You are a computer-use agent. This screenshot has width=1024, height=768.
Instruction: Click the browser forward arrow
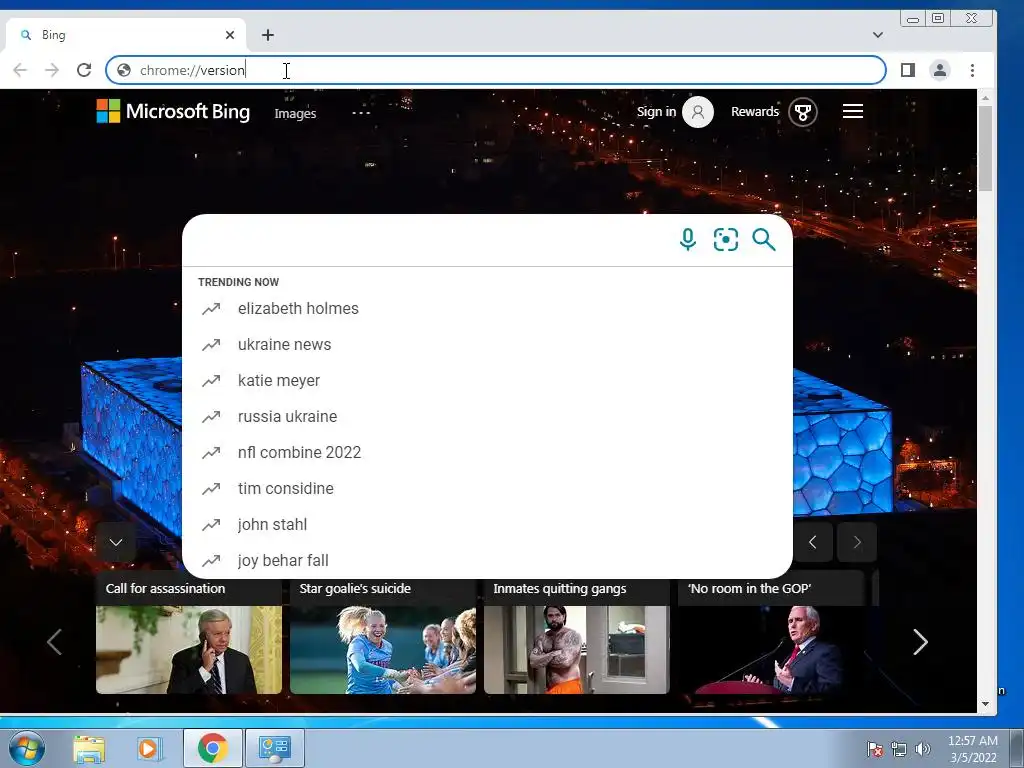pos(52,70)
